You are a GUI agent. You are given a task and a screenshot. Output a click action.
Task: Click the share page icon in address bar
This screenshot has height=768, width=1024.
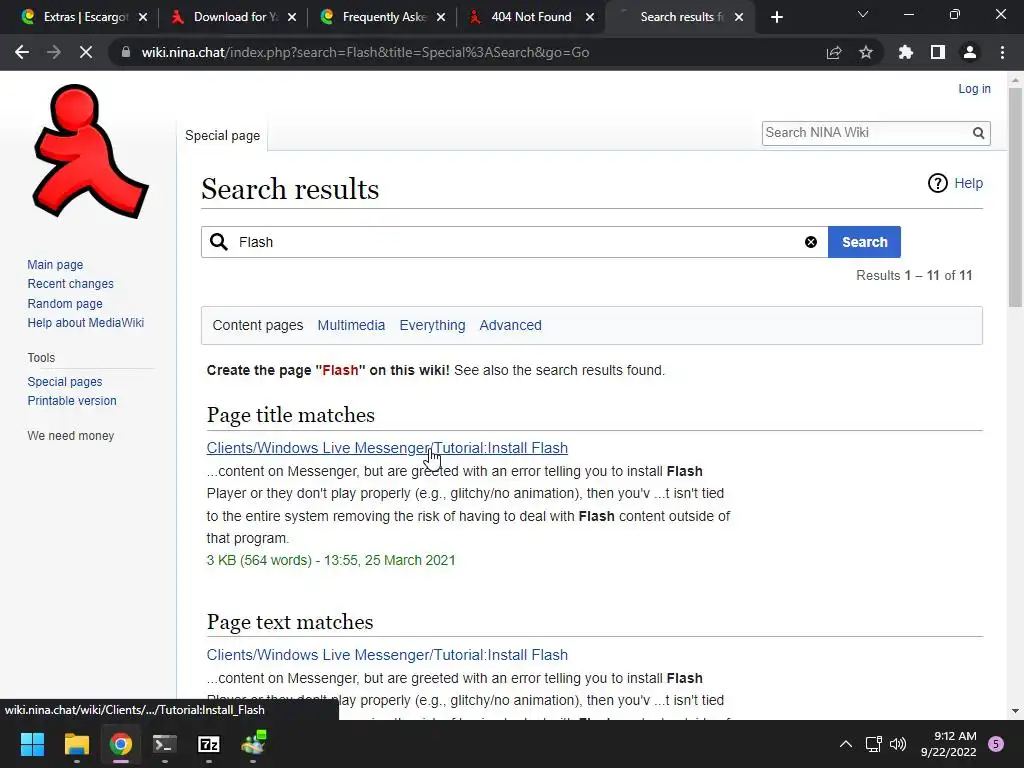(x=834, y=52)
